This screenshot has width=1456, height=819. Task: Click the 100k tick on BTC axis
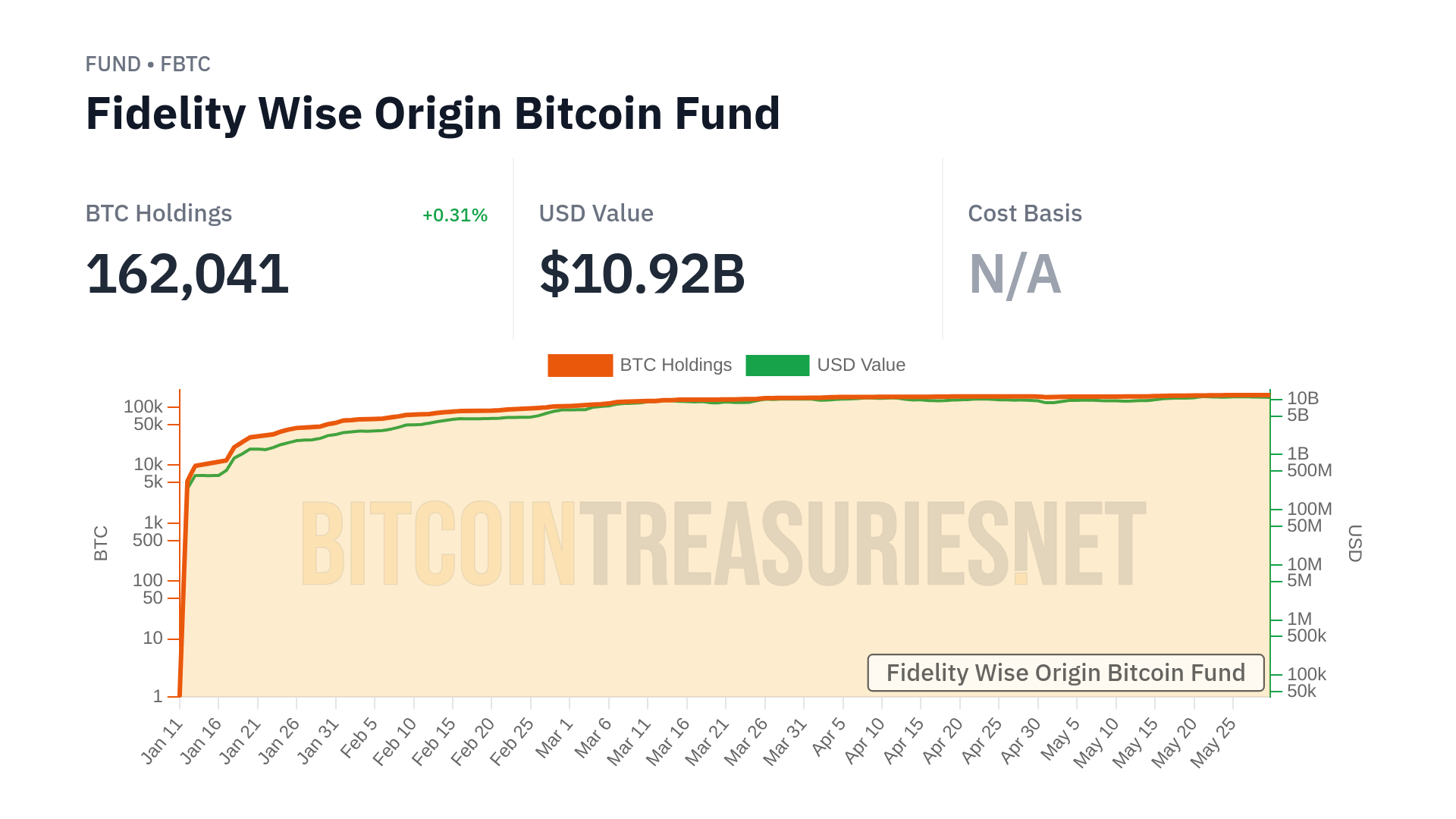(x=143, y=406)
